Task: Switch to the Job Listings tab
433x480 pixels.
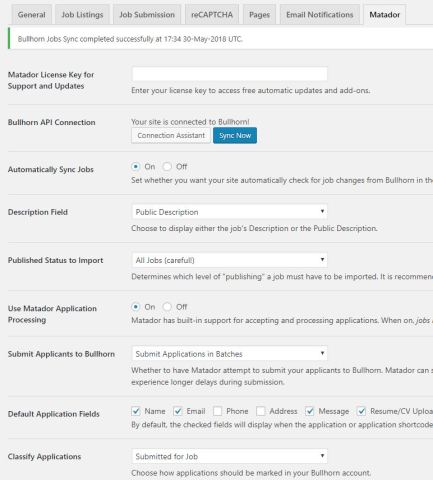Action: 82,15
